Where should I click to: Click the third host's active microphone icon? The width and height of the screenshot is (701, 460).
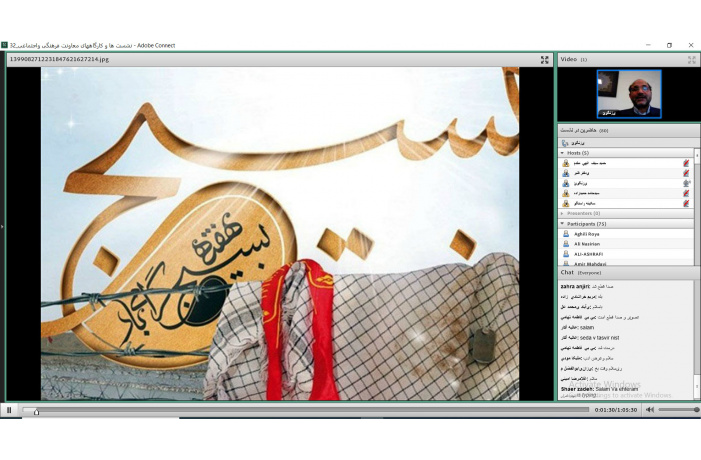686,183
